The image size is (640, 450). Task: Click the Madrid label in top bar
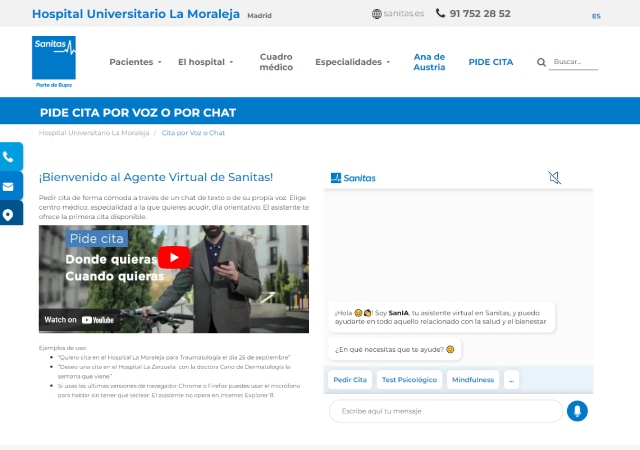click(259, 16)
